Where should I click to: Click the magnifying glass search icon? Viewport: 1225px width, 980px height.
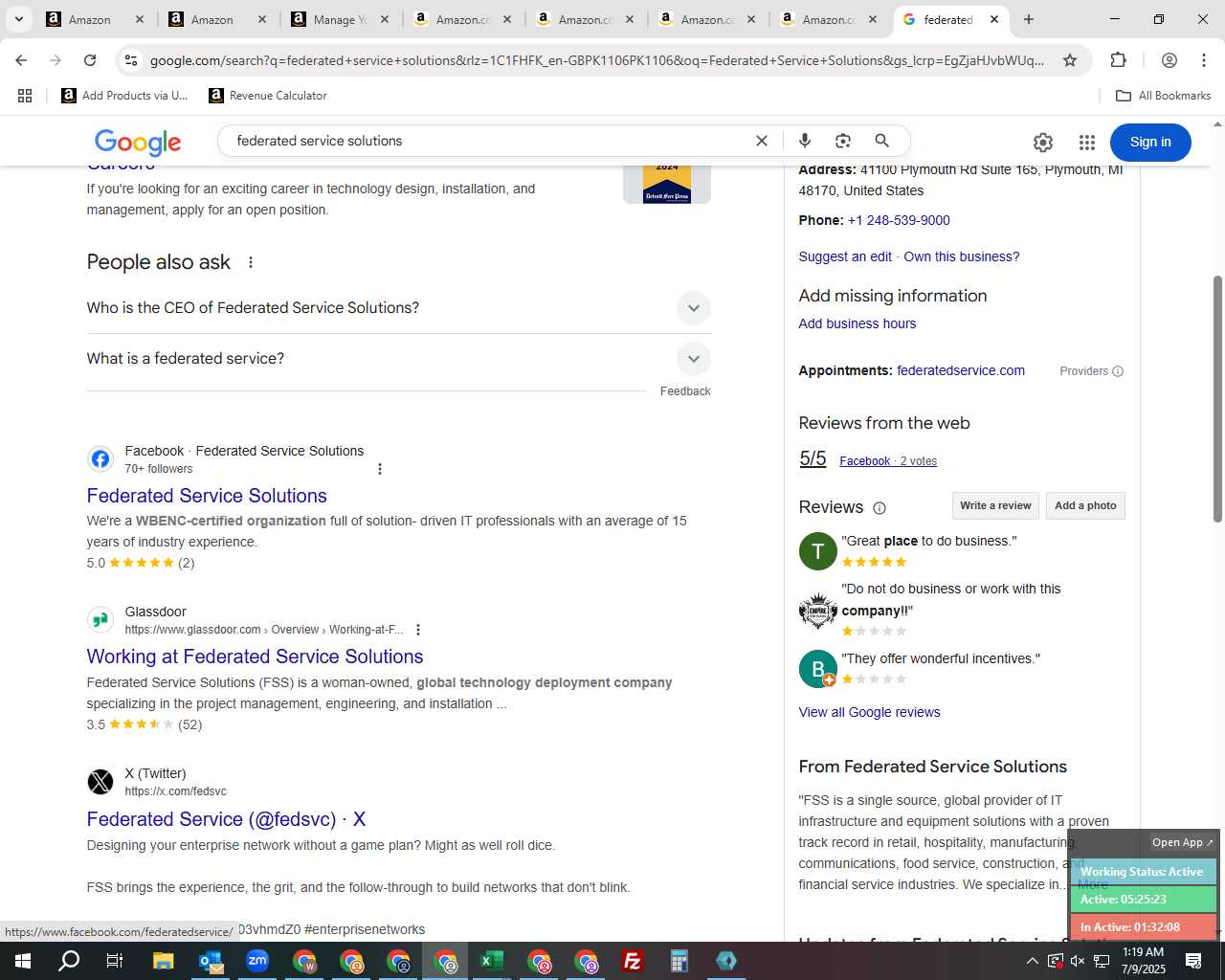pos(882,141)
